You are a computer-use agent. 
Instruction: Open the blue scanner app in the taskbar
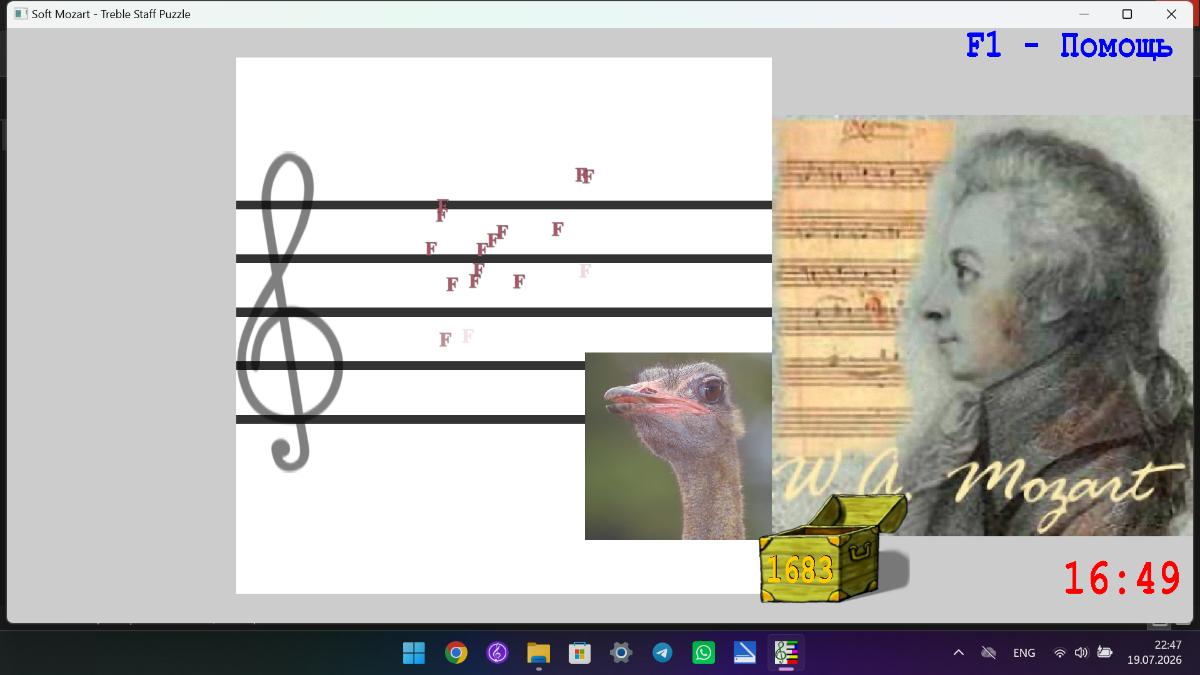pos(745,653)
